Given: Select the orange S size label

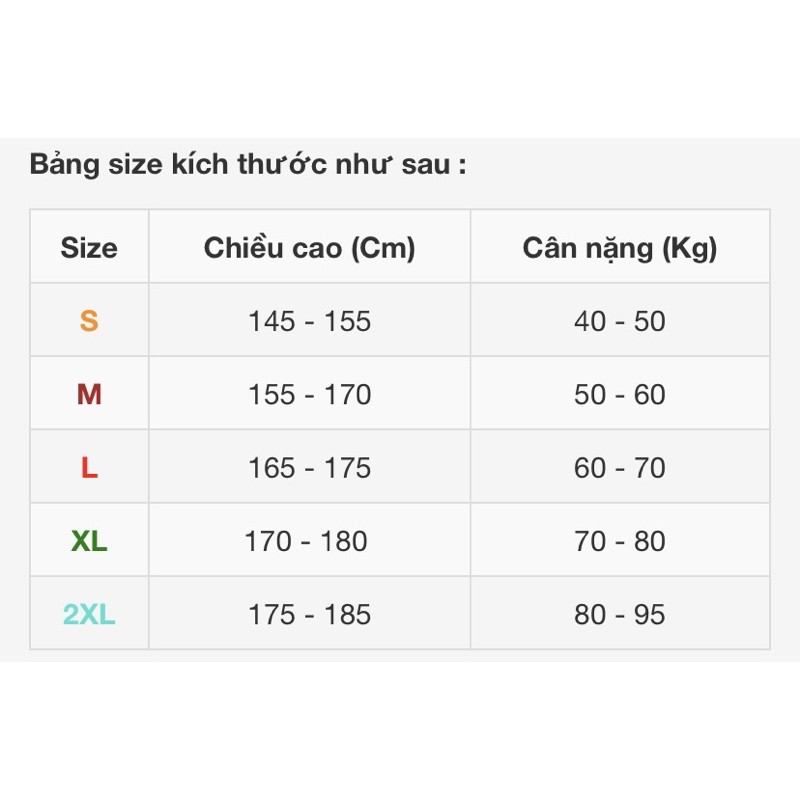Looking at the screenshot, I should coord(89,321).
